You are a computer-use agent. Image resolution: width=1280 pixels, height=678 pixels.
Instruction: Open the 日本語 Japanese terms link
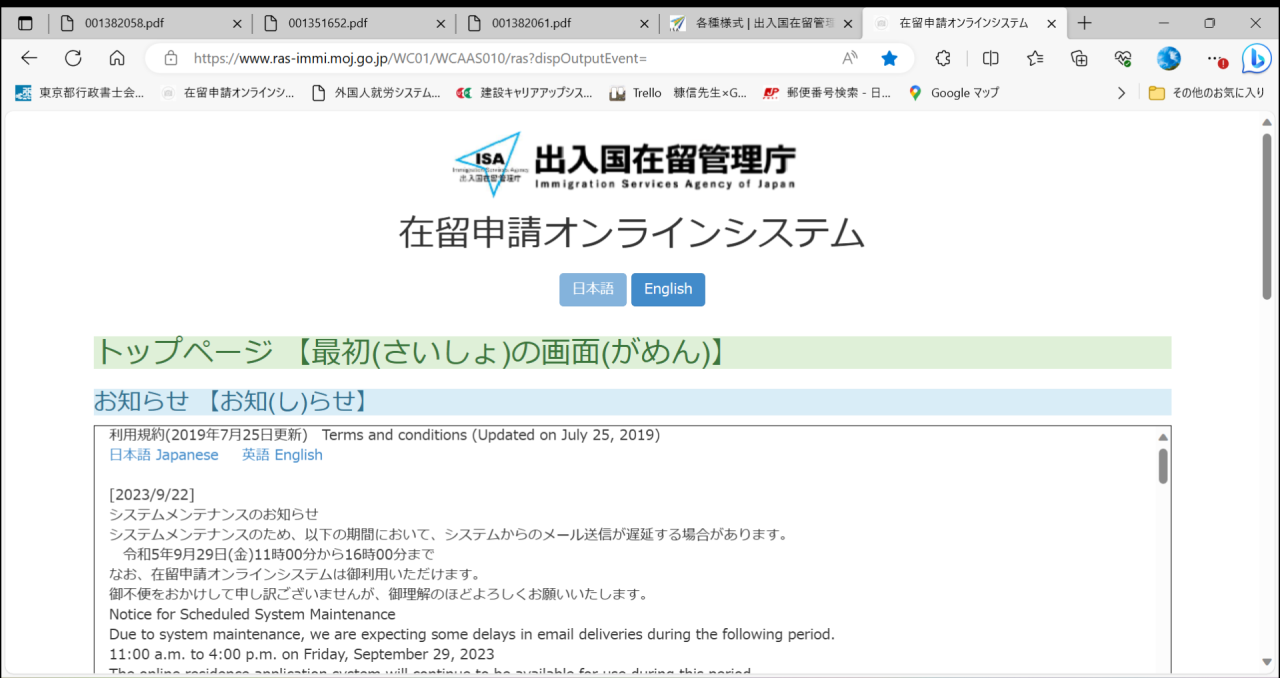[163, 455]
